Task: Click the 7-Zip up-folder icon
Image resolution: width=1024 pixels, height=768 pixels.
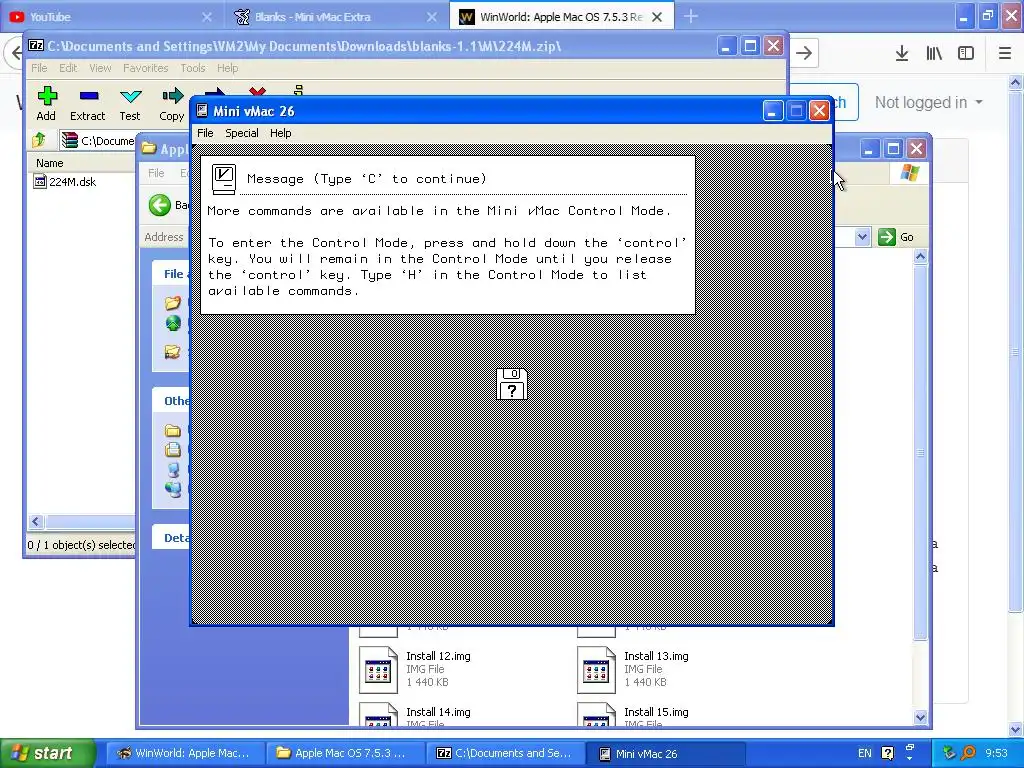Action: [39, 140]
